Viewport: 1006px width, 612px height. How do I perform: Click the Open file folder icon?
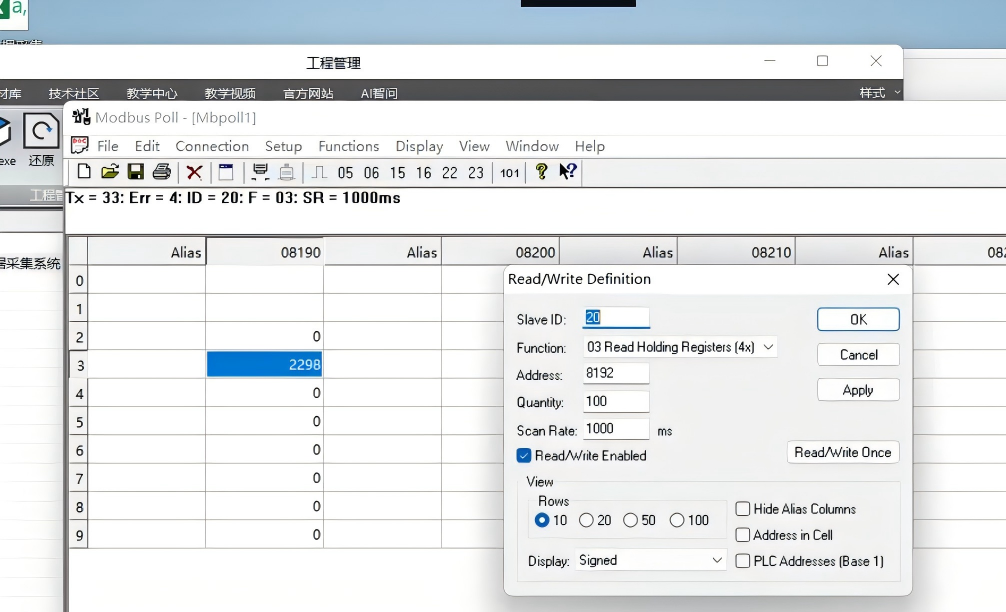110,172
